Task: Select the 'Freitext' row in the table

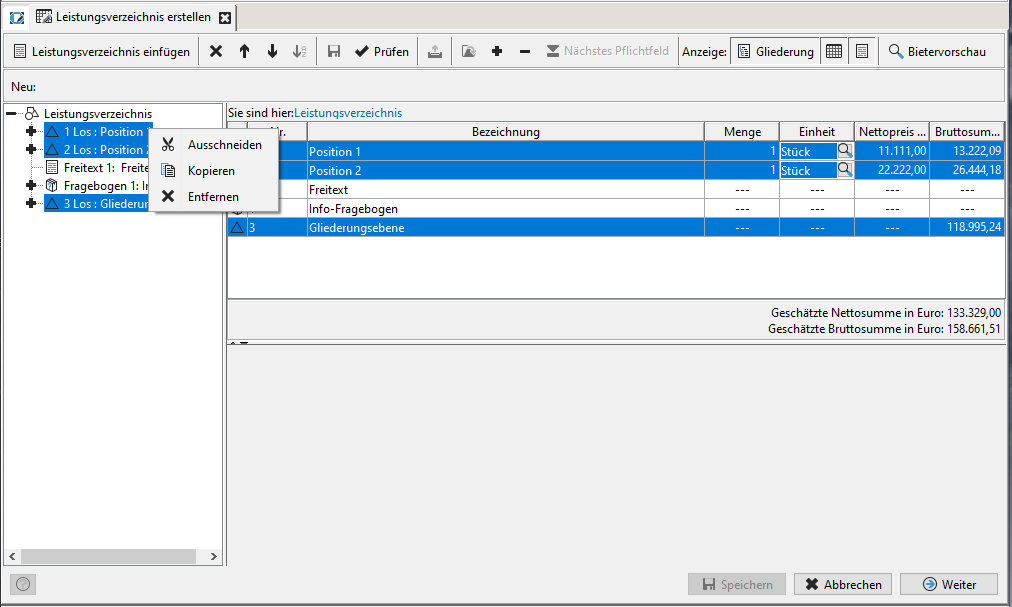Action: click(616, 190)
